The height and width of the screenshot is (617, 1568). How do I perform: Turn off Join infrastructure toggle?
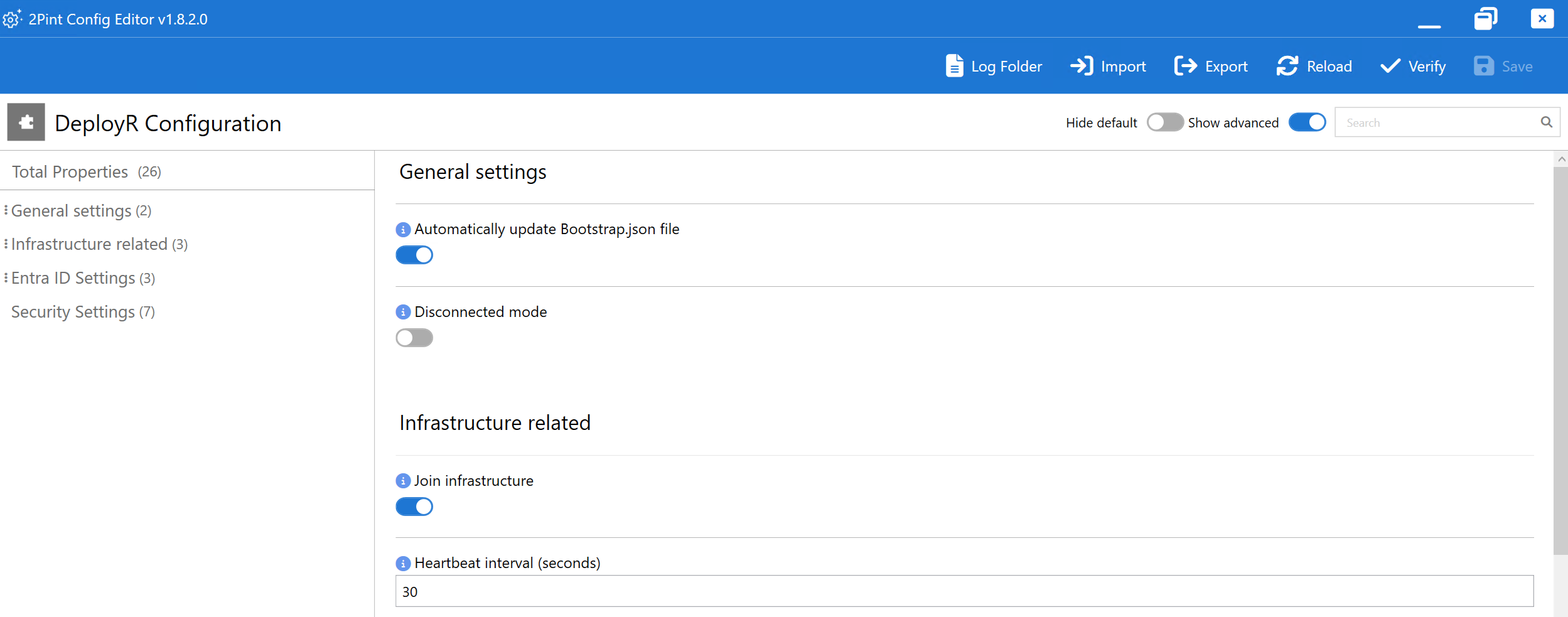(x=414, y=507)
